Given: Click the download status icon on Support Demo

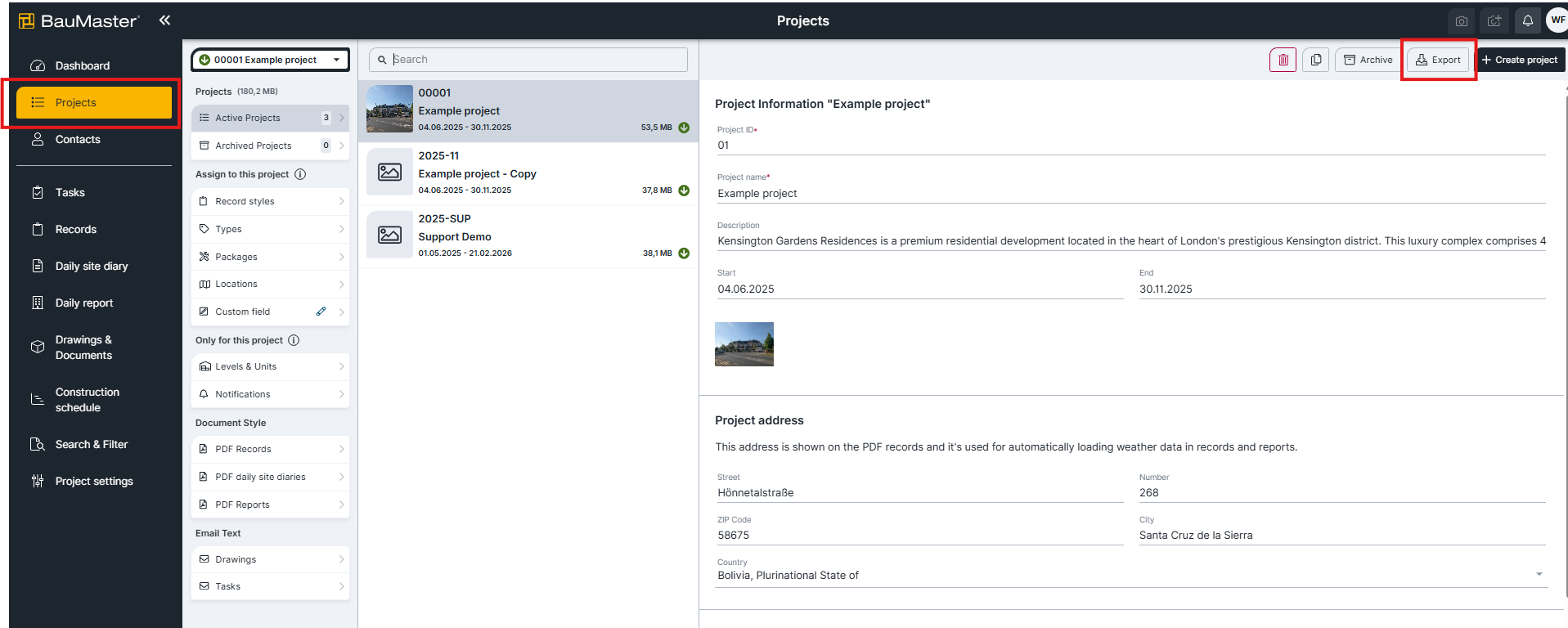Looking at the screenshot, I should [684, 253].
